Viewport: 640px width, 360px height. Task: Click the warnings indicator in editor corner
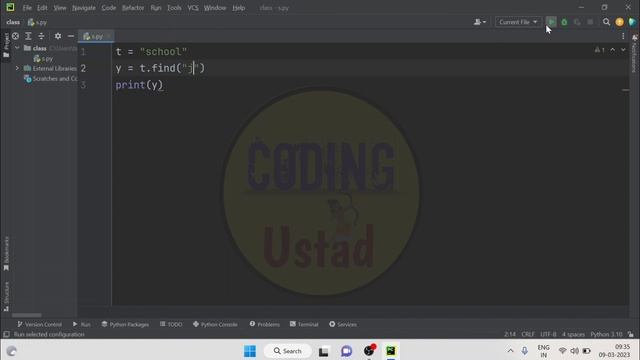600,50
